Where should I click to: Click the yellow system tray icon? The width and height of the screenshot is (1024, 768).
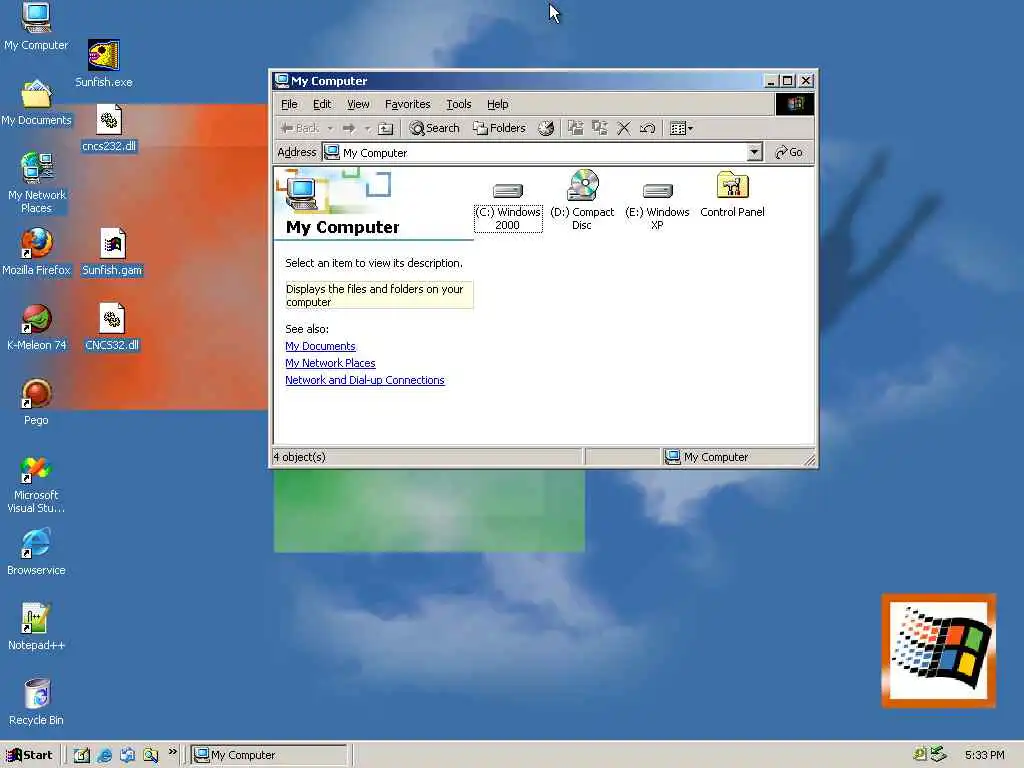(x=920, y=754)
